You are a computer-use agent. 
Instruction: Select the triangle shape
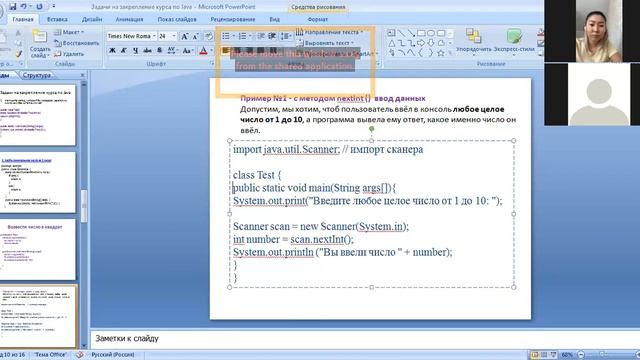[x=391, y=43]
